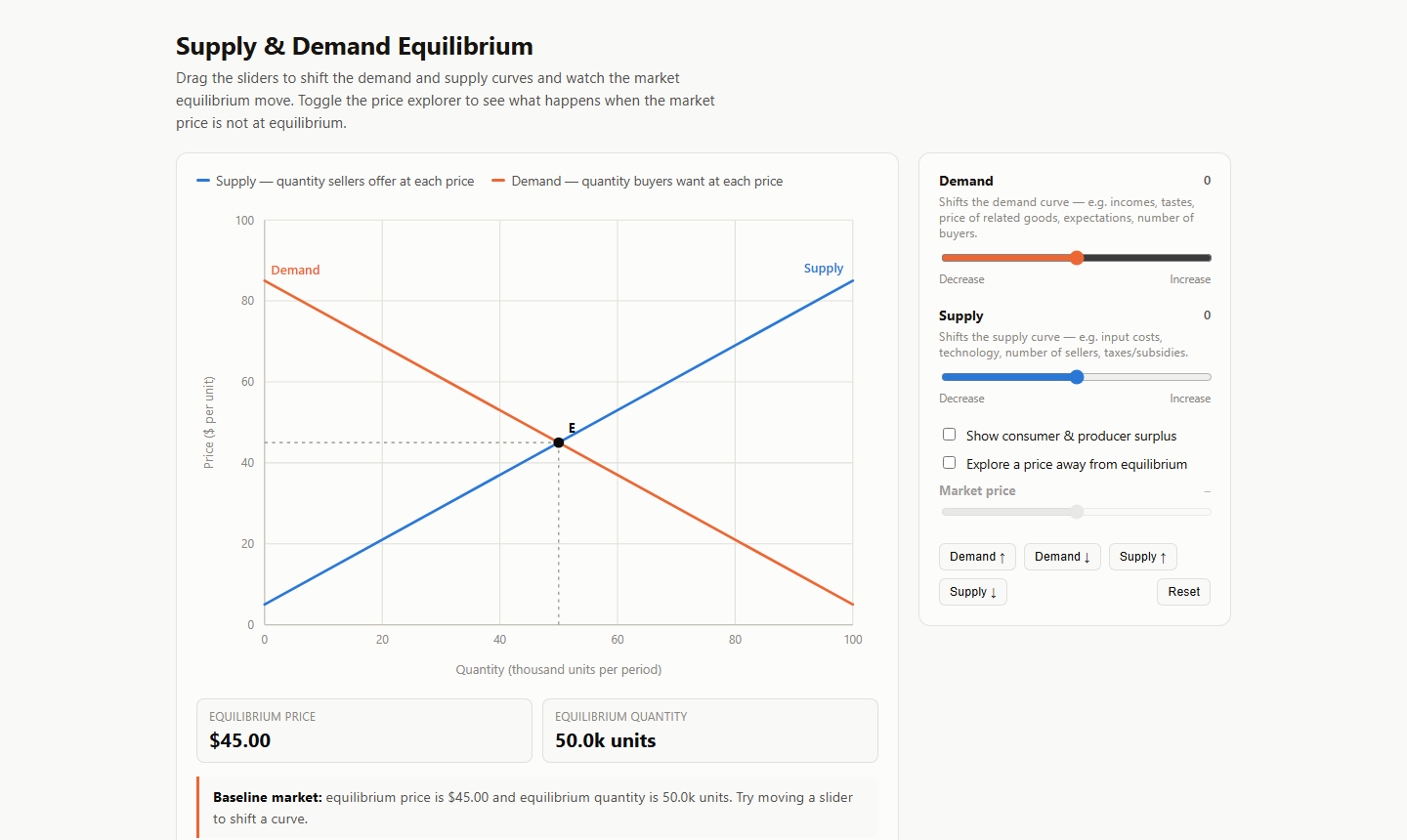Click the disabled Market price slider

[1076, 512]
